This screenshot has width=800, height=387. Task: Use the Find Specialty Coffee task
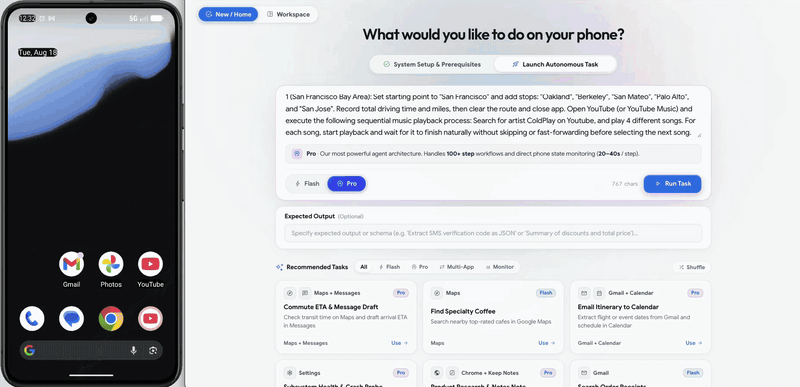tap(546, 343)
